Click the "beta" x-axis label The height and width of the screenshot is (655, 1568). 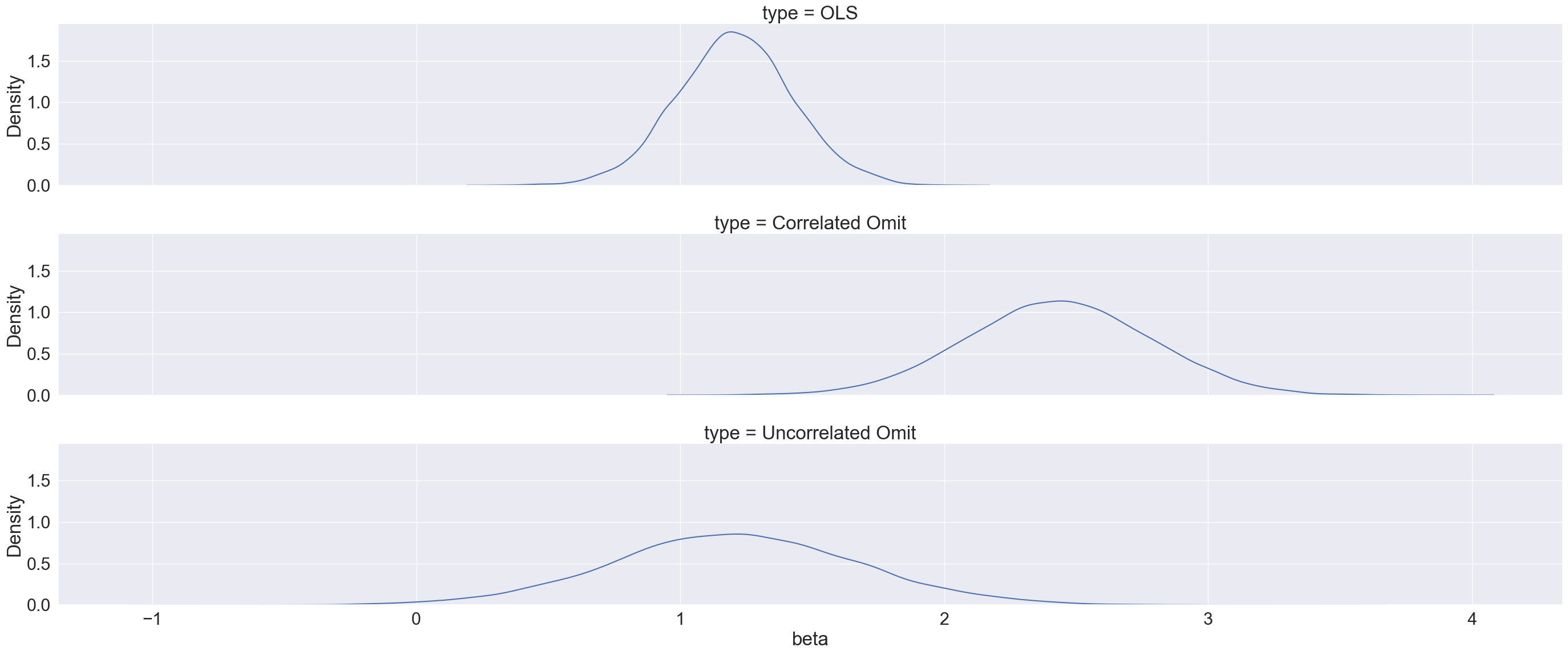(810, 638)
